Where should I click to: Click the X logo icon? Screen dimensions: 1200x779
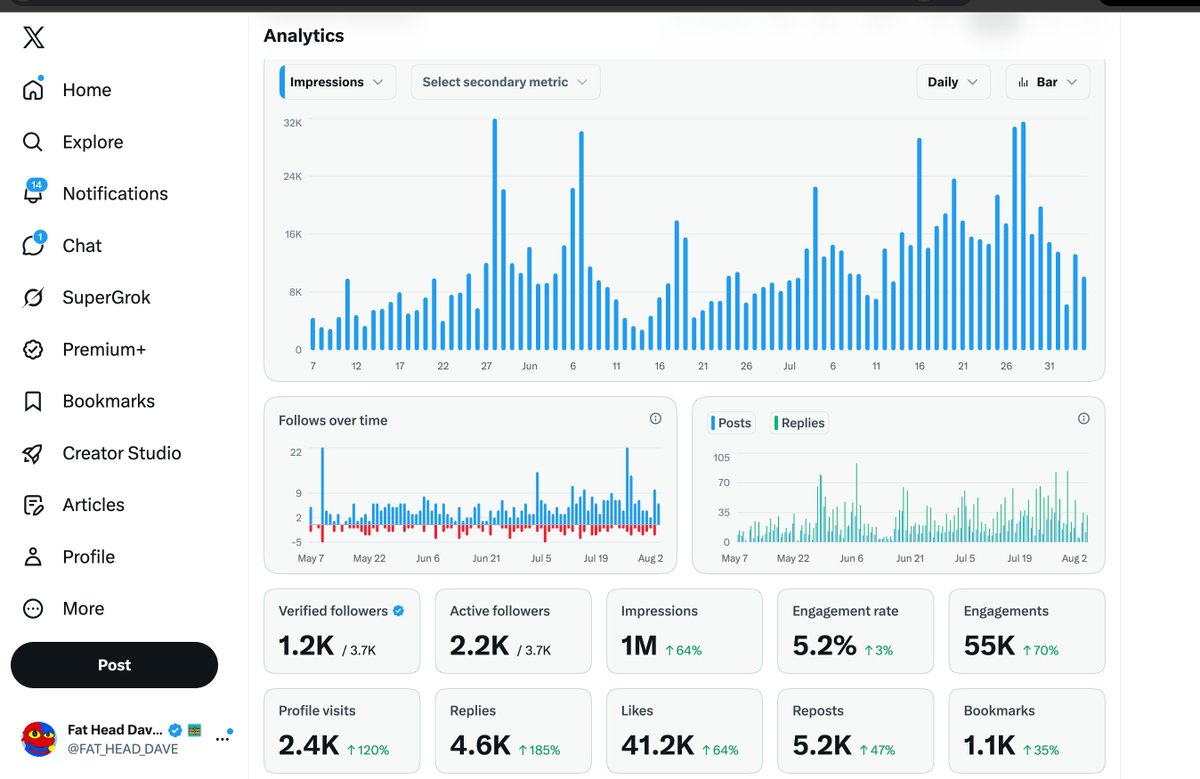point(34,38)
